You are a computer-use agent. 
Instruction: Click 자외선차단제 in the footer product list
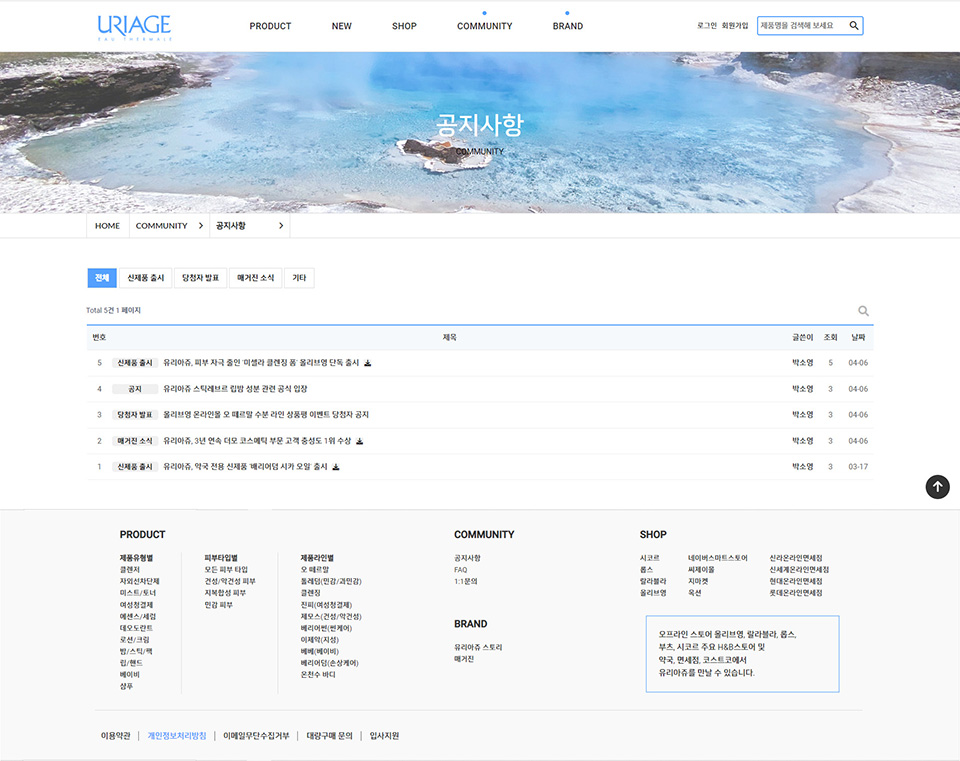pyautogui.click(x=139, y=582)
